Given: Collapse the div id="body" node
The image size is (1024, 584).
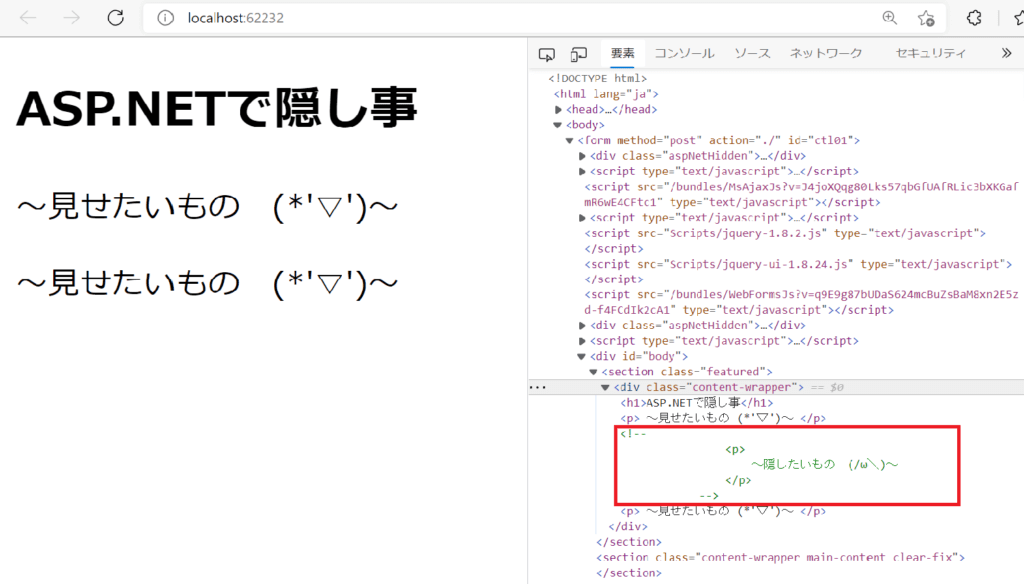Looking at the screenshot, I should [x=581, y=357].
